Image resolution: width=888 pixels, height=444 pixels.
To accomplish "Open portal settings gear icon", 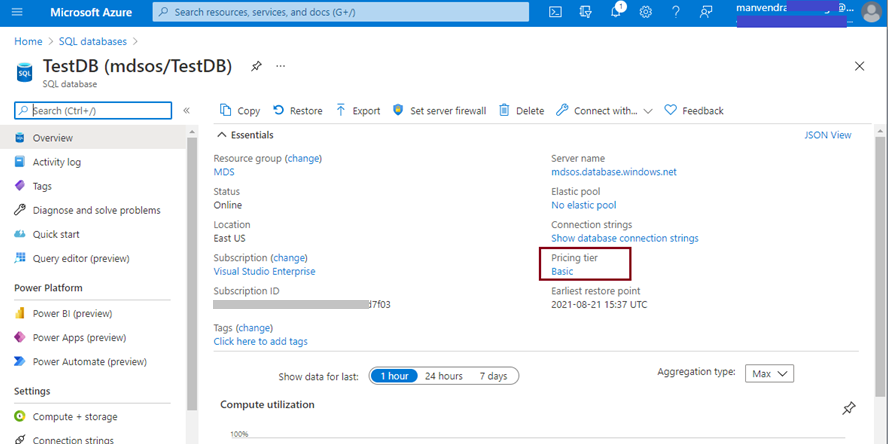I will click(x=646, y=12).
